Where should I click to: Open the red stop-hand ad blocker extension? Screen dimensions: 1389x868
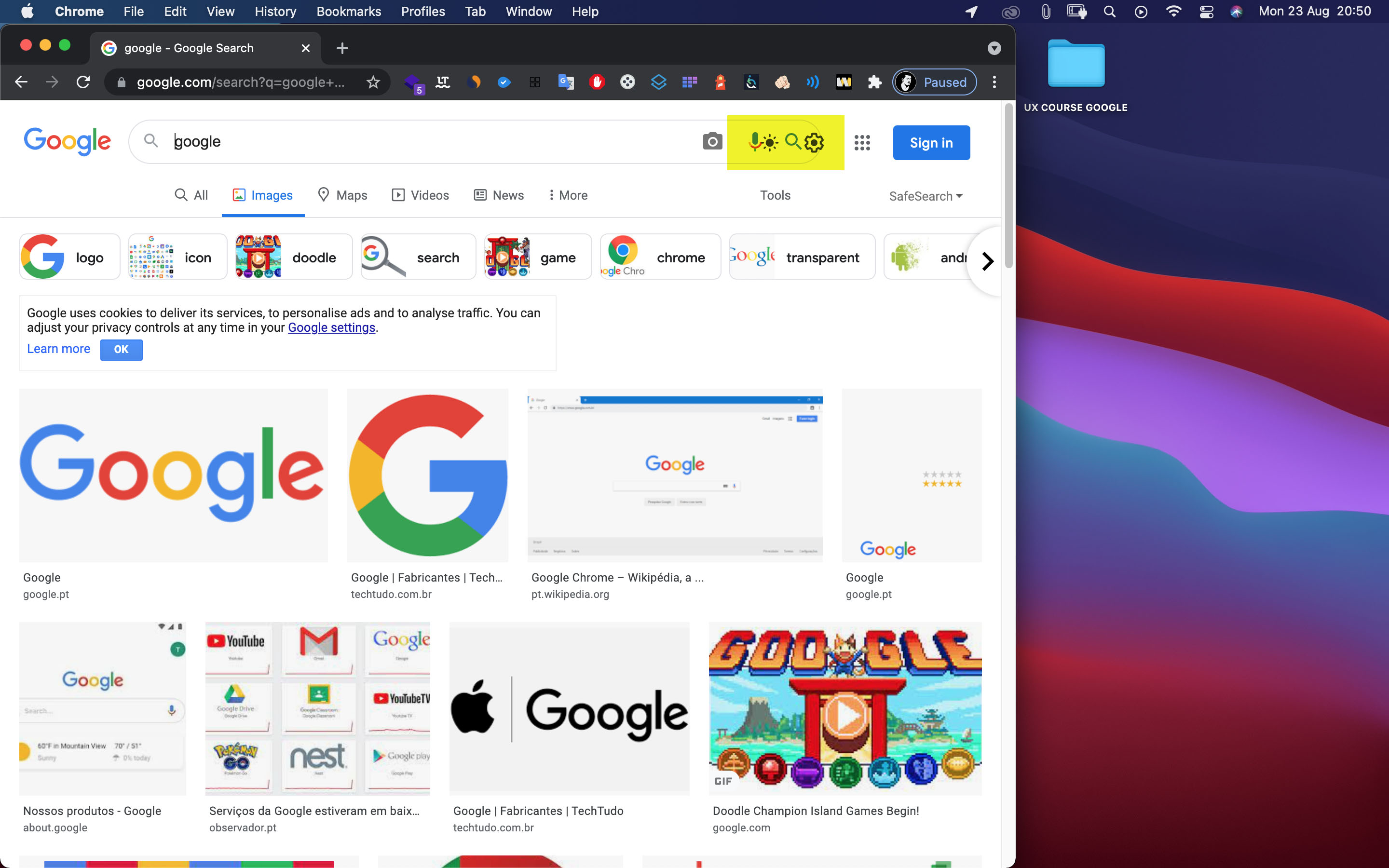tap(597, 82)
